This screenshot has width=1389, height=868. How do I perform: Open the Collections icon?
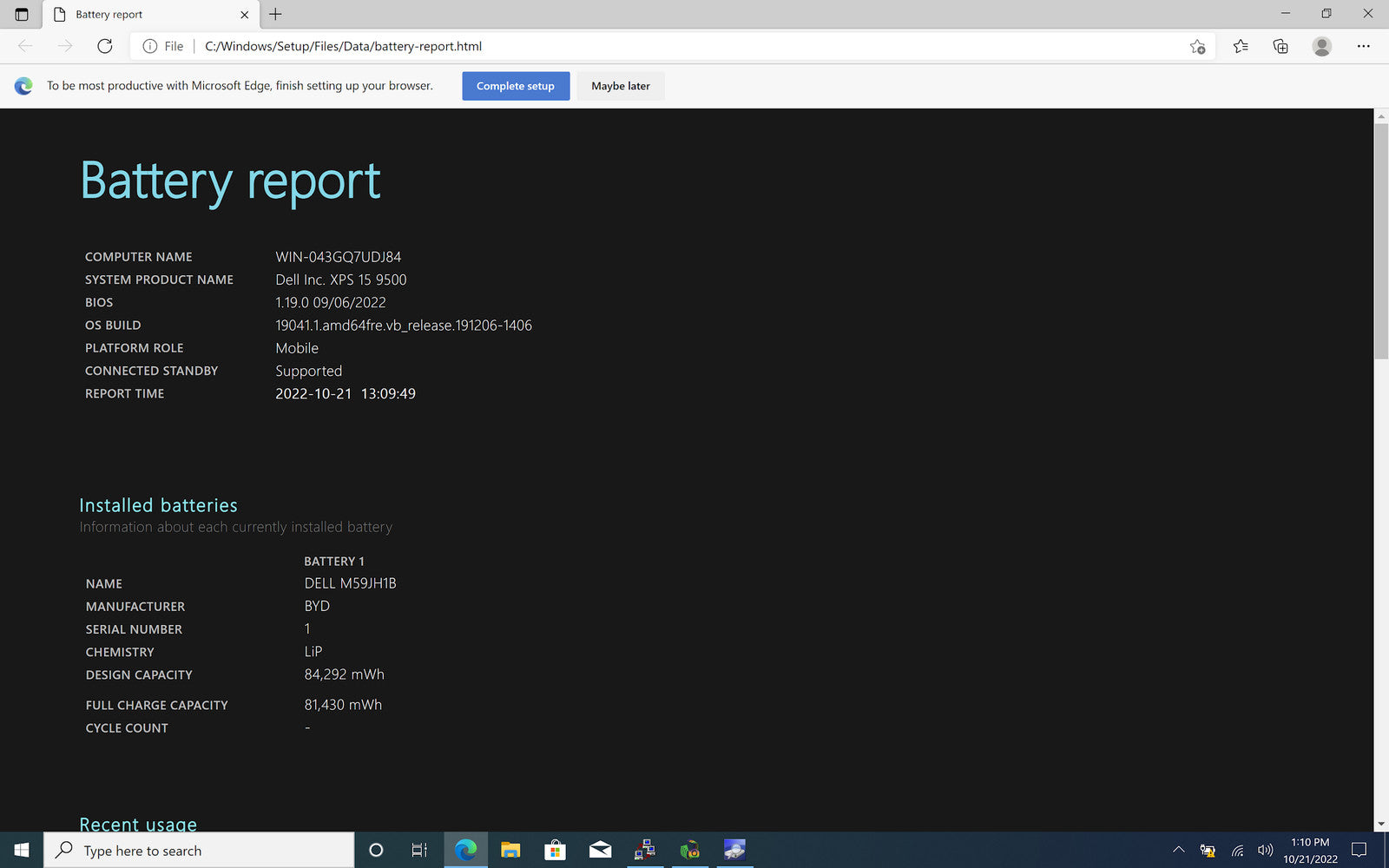click(x=1280, y=46)
